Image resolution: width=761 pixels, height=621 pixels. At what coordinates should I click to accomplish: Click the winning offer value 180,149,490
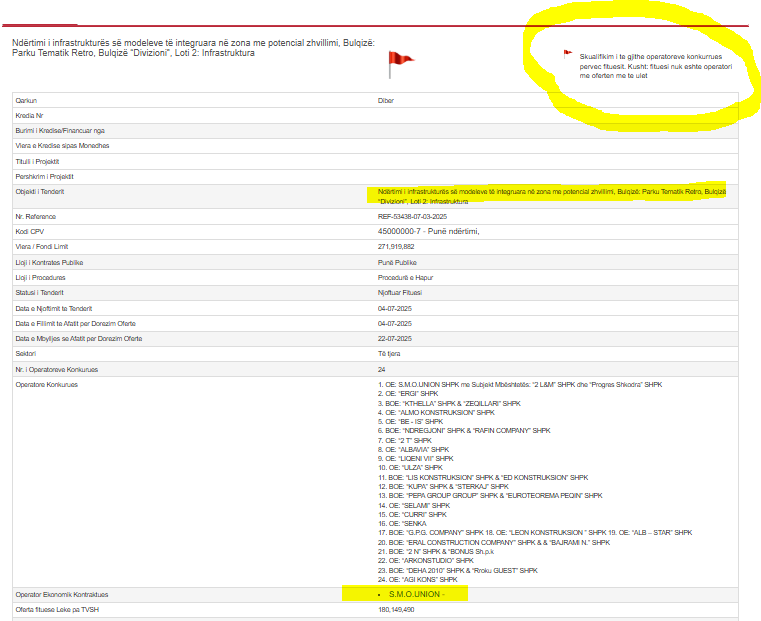point(397,609)
